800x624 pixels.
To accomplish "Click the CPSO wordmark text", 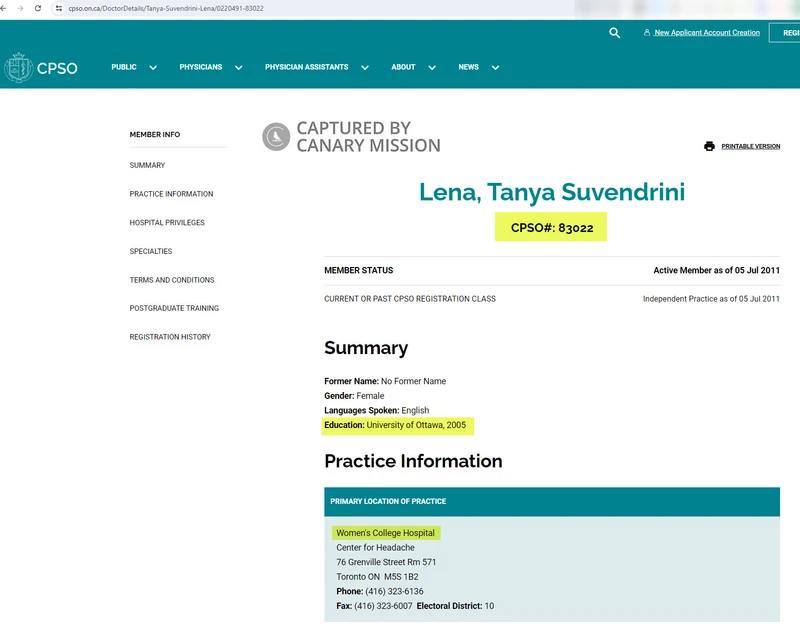I will point(57,68).
